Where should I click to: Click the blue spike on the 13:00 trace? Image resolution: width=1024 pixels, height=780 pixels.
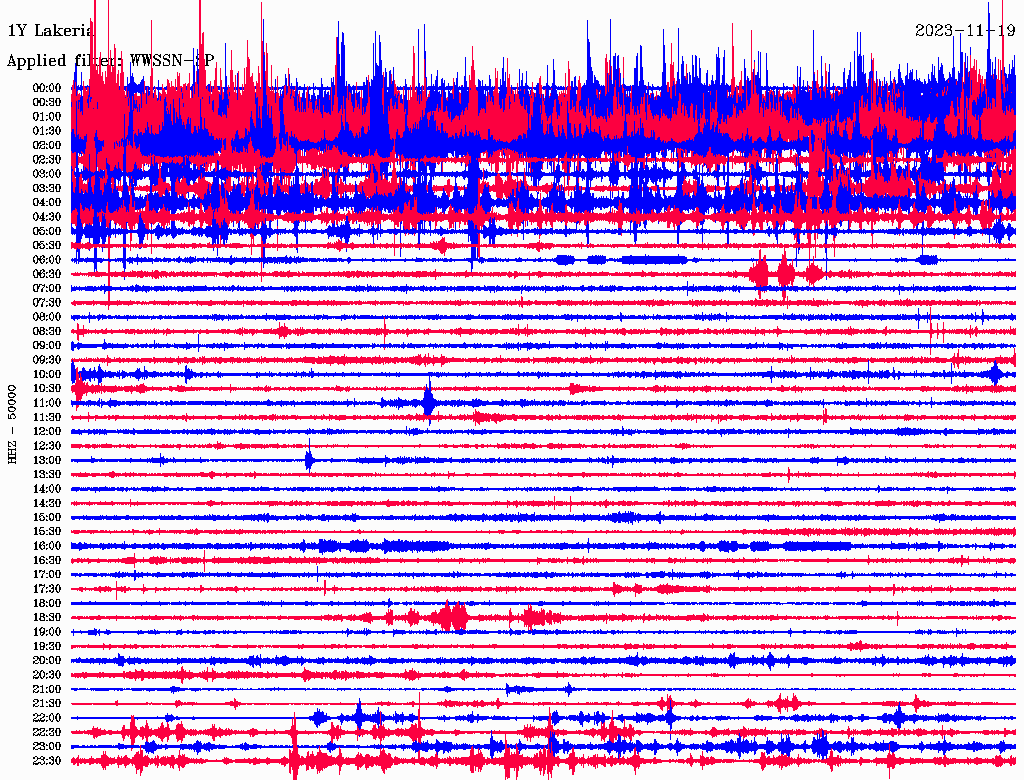tap(310, 459)
